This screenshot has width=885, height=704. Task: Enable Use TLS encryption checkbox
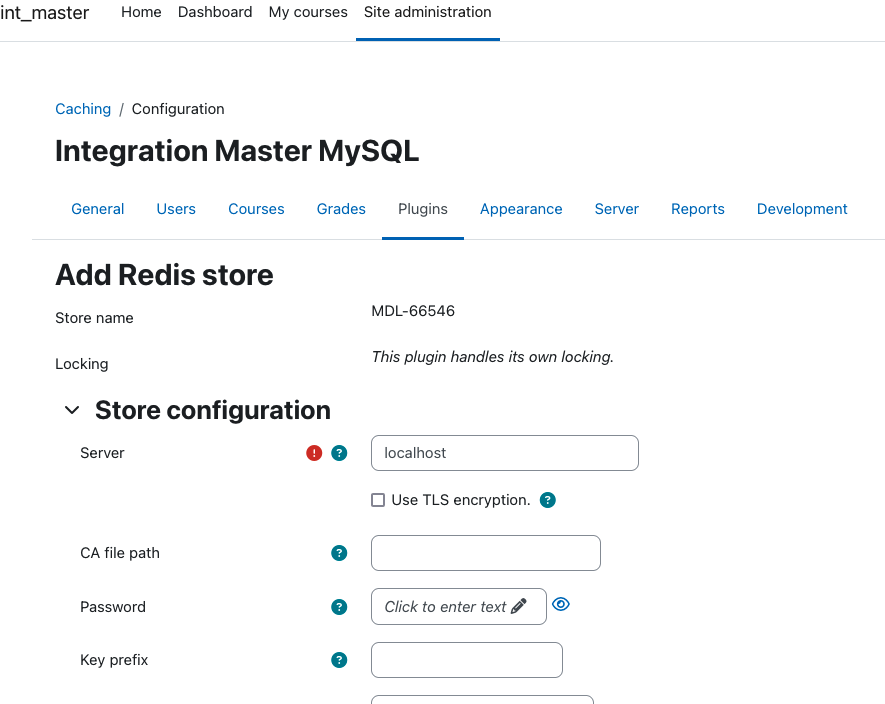pos(378,500)
